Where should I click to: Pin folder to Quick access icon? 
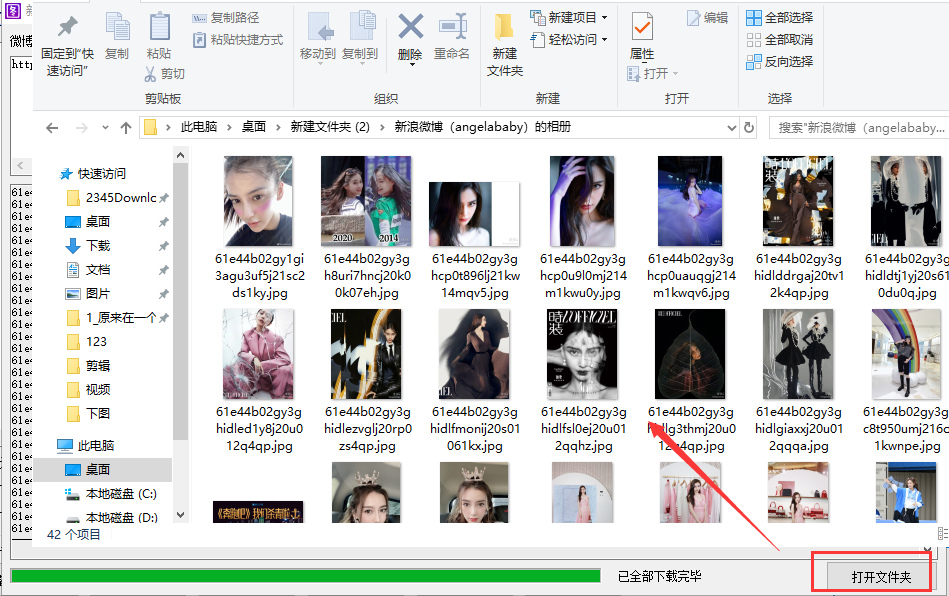[x=67, y=27]
